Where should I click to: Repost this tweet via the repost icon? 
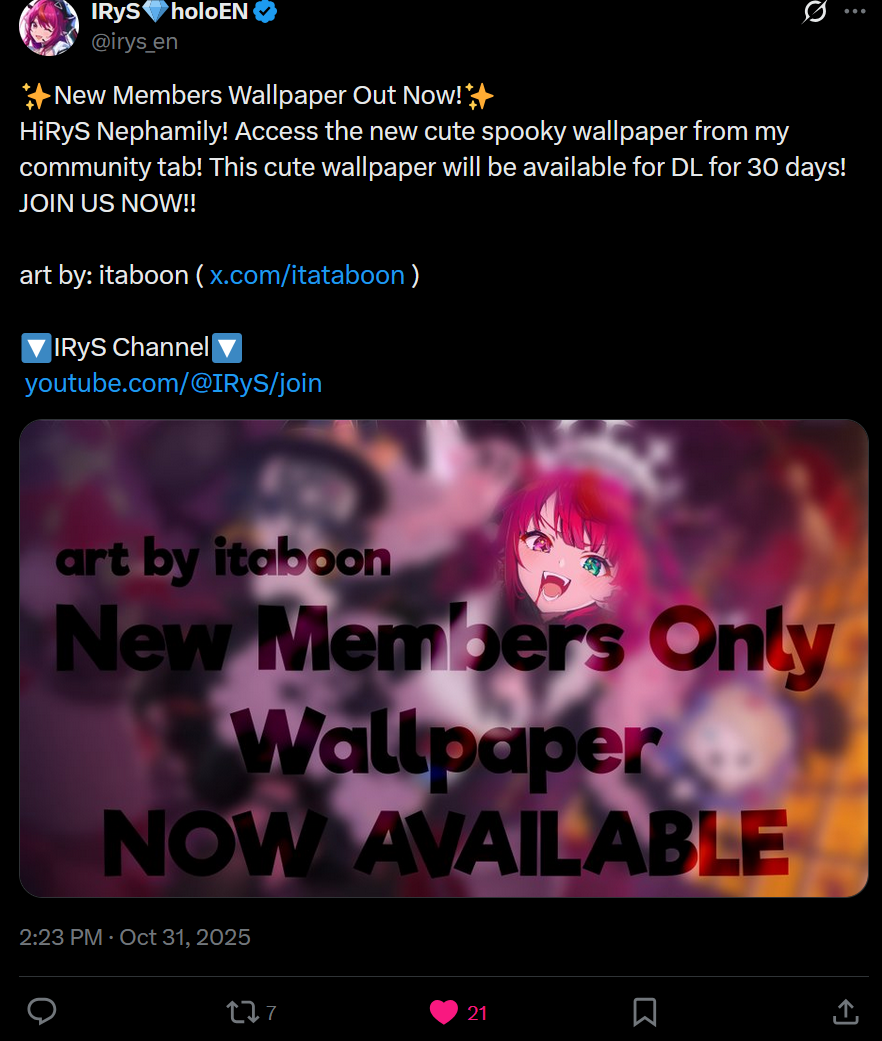[242, 1012]
